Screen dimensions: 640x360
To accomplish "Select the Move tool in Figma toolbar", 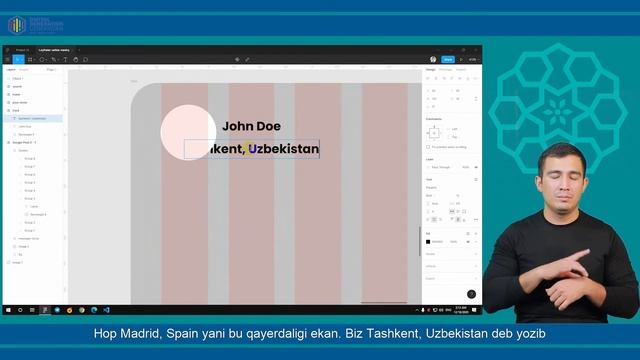I will [18, 60].
